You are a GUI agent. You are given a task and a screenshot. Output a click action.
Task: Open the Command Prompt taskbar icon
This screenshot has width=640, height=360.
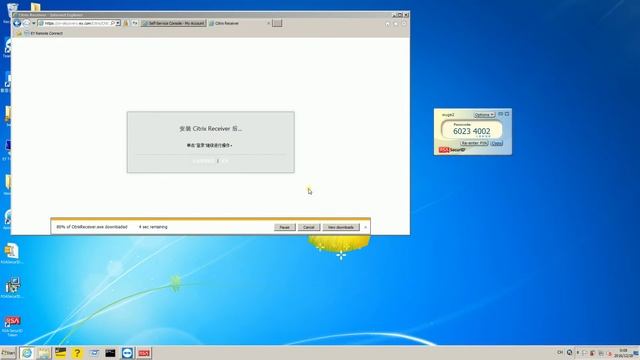click(110, 353)
